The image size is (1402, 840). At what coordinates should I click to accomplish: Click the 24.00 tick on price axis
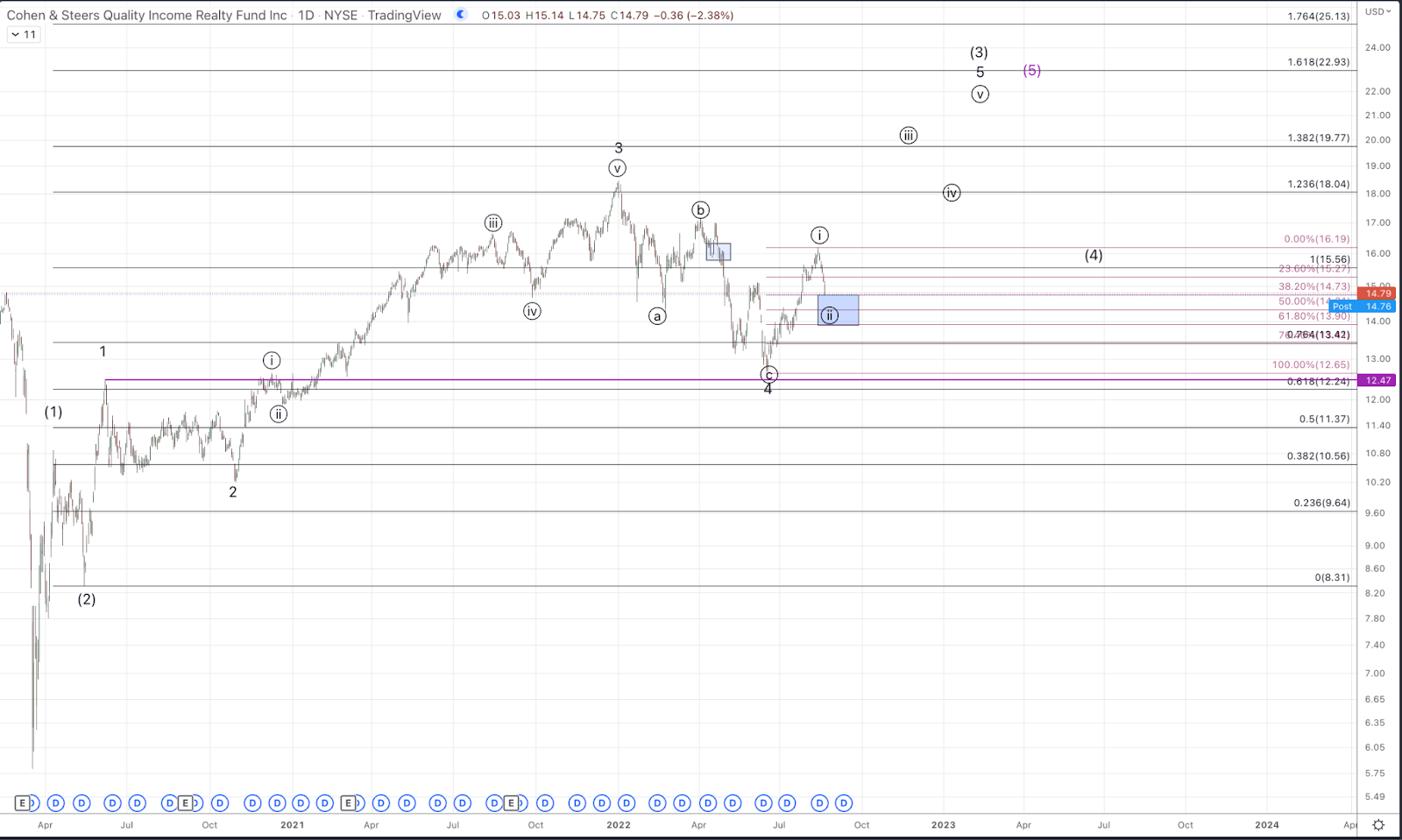(x=1377, y=47)
